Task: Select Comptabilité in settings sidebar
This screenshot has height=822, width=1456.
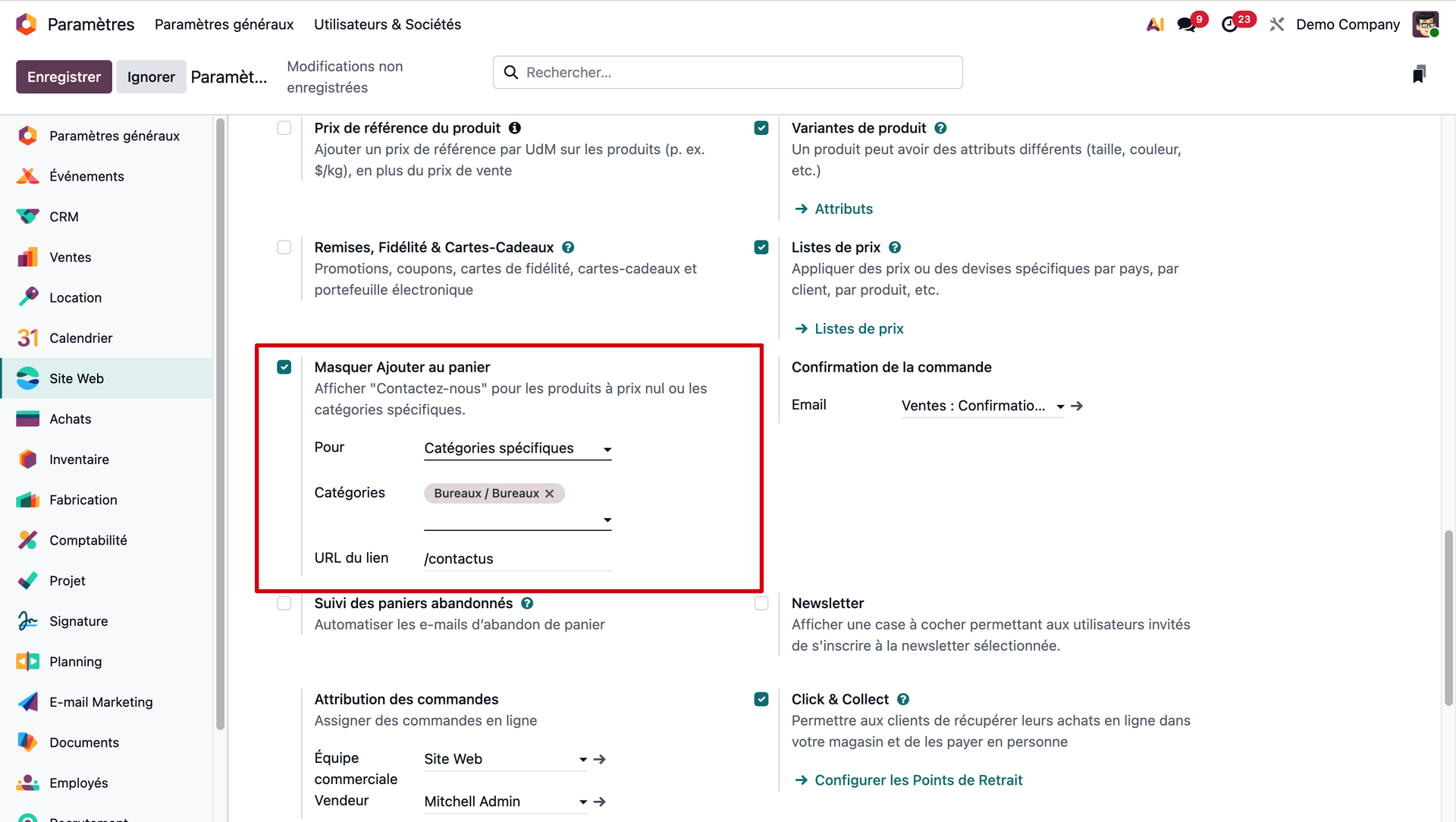Action: tap(88, 540)
